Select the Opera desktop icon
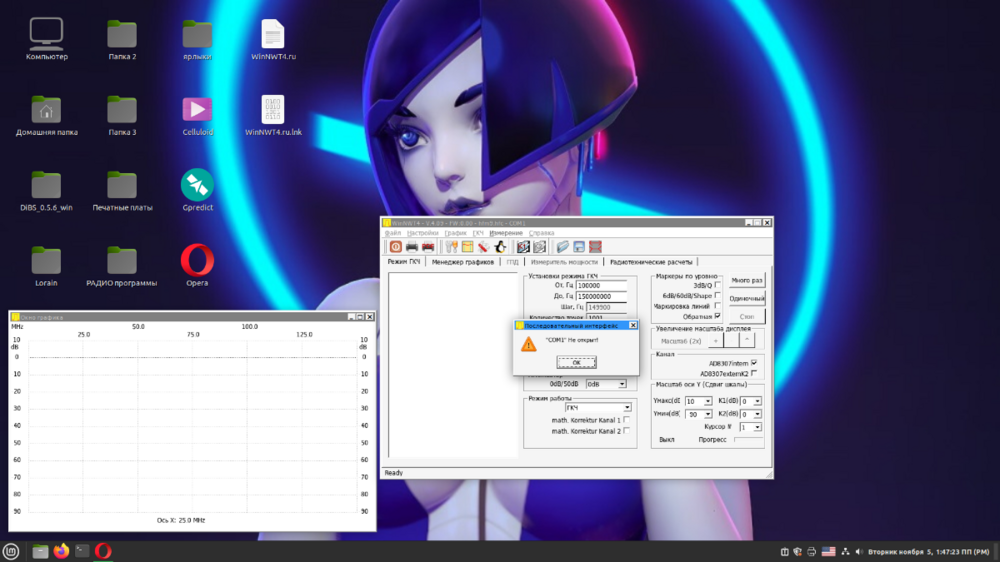 point(197,265)
